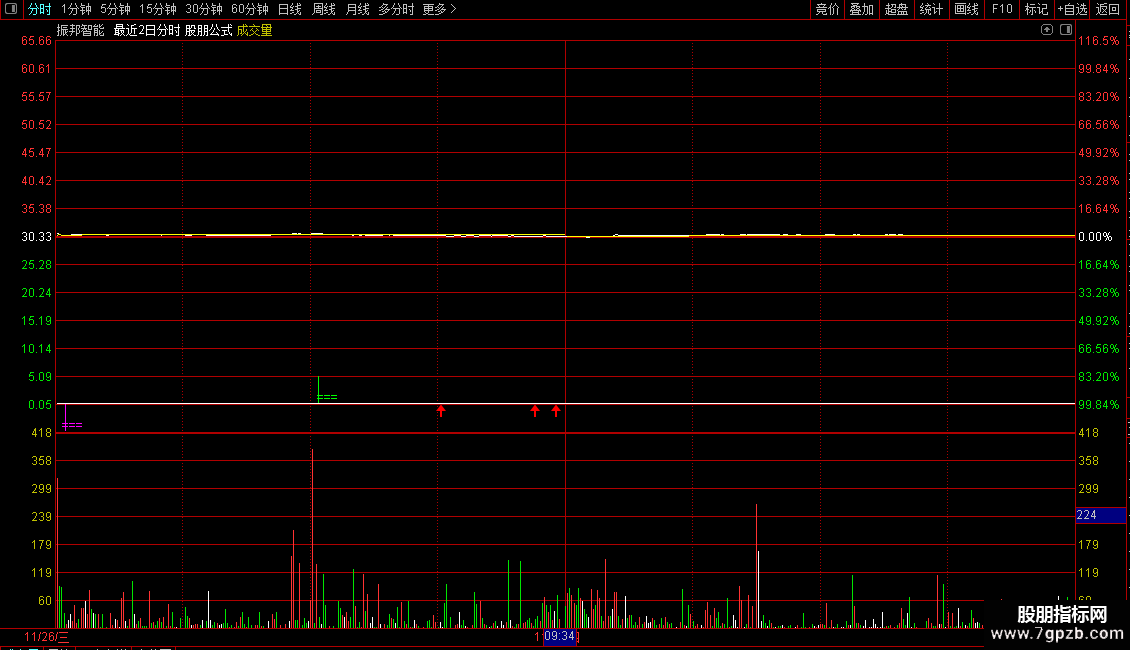The width and height of the screenshot is (1130, 650).
Task: Click the 股朋公式 indicator label
Action: pyautogui.click(x=208, y=30)
